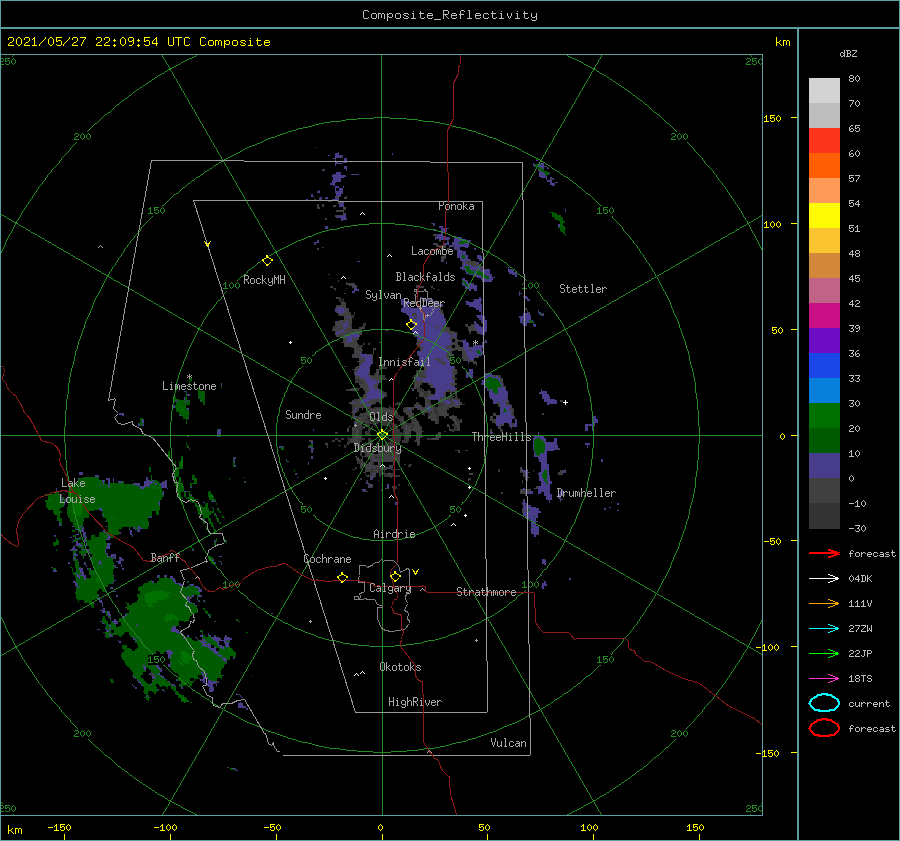This screenshot has height=841, width=900.
Task: Click the red forecast arrow in legend
Action: [824, 553]
